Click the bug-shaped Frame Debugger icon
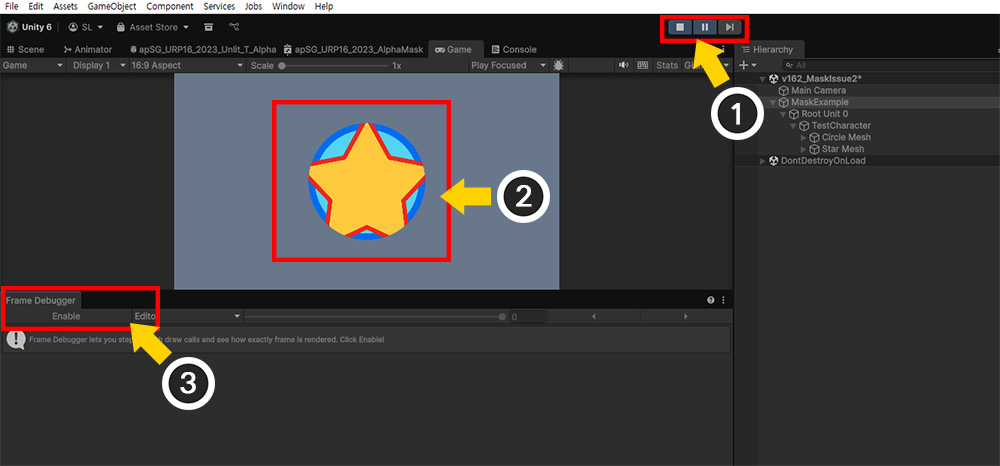This screenshot has height=466, width=1000. click(558, 65)
